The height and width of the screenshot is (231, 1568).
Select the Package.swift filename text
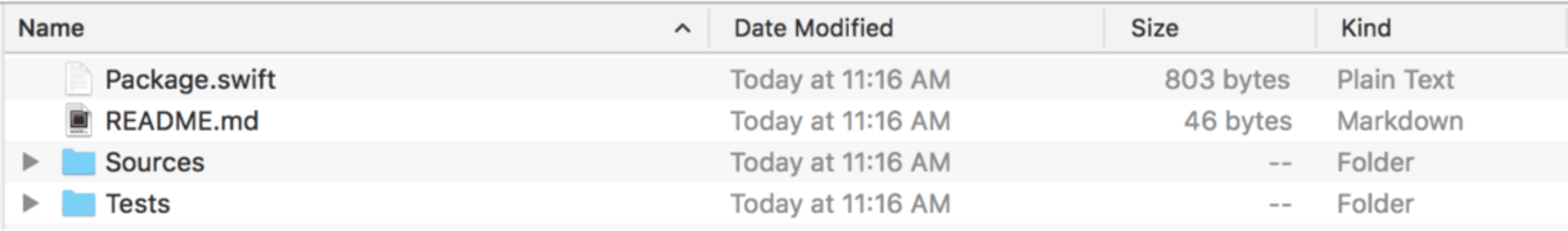click(190, 80)
